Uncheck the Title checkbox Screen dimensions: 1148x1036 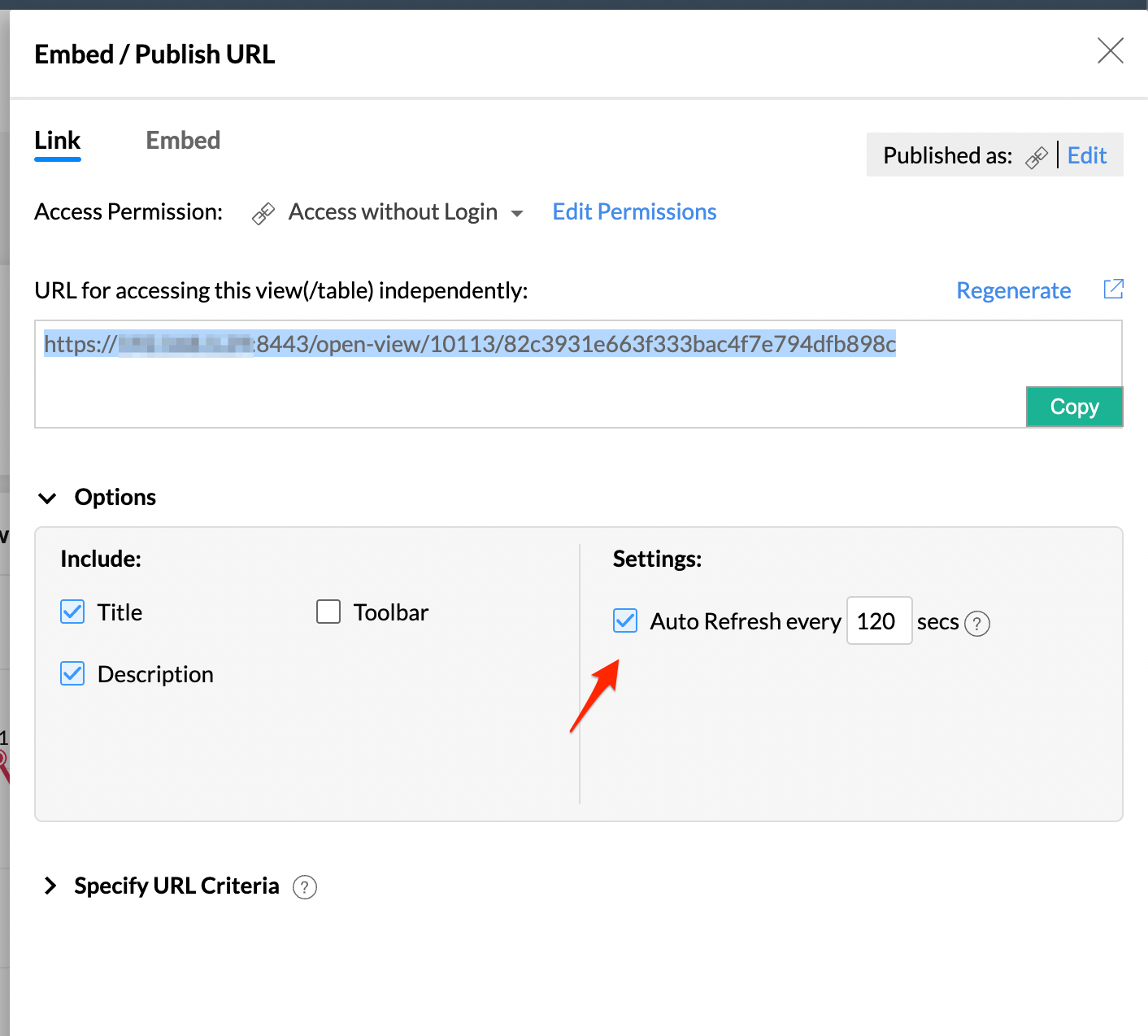pos(72,612)
